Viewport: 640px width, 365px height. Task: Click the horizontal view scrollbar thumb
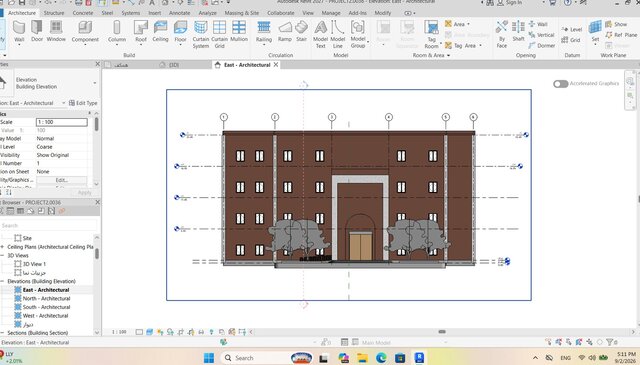click(x=442, y=332)
